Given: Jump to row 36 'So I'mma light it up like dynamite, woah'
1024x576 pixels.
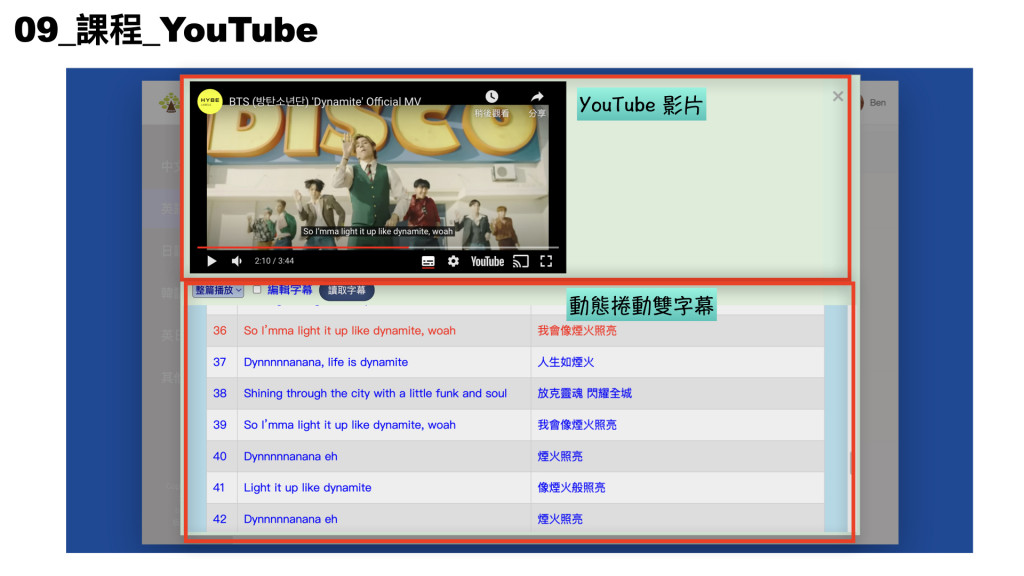Looking at the screenshot, I should 349,330.
